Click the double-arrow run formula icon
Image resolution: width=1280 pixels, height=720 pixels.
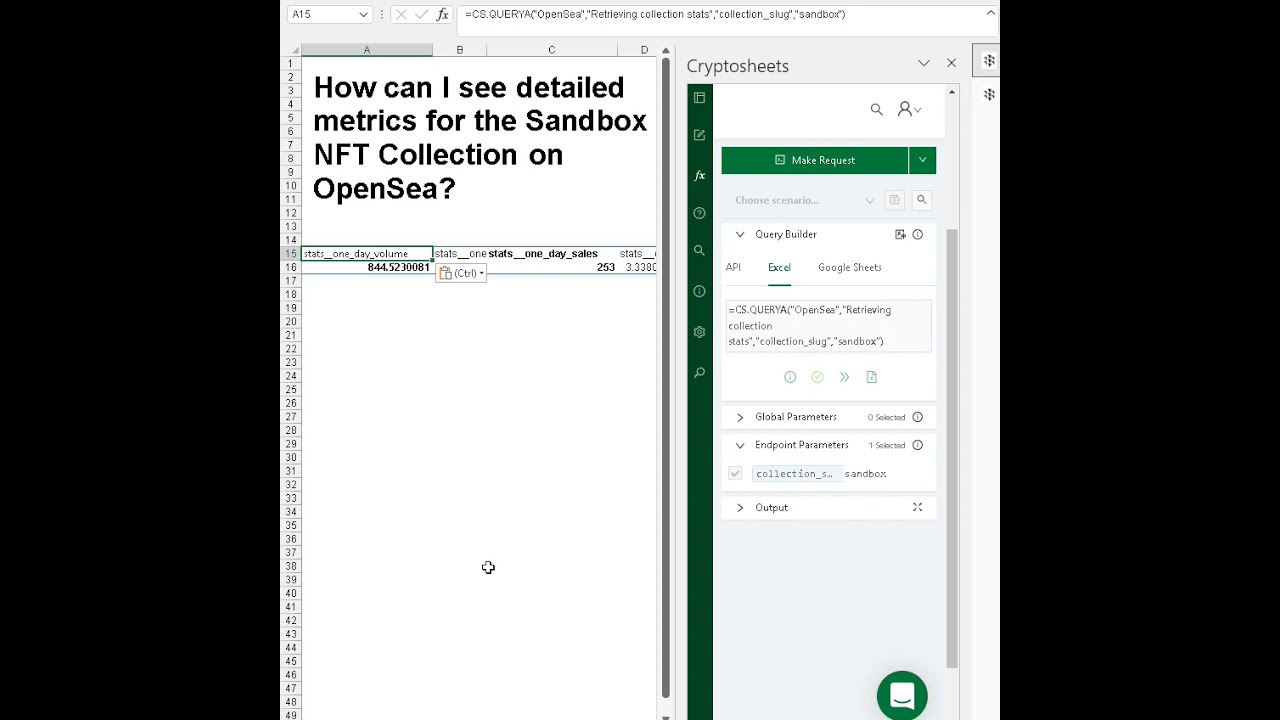coord(844,377)
